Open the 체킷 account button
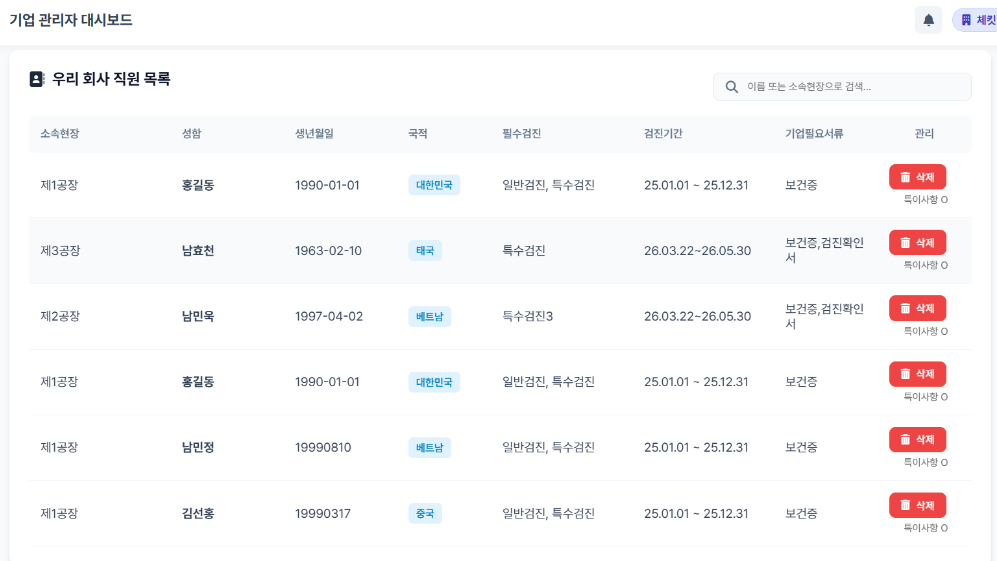The height and width of the screenshot is (561, 997). (976, 20)
